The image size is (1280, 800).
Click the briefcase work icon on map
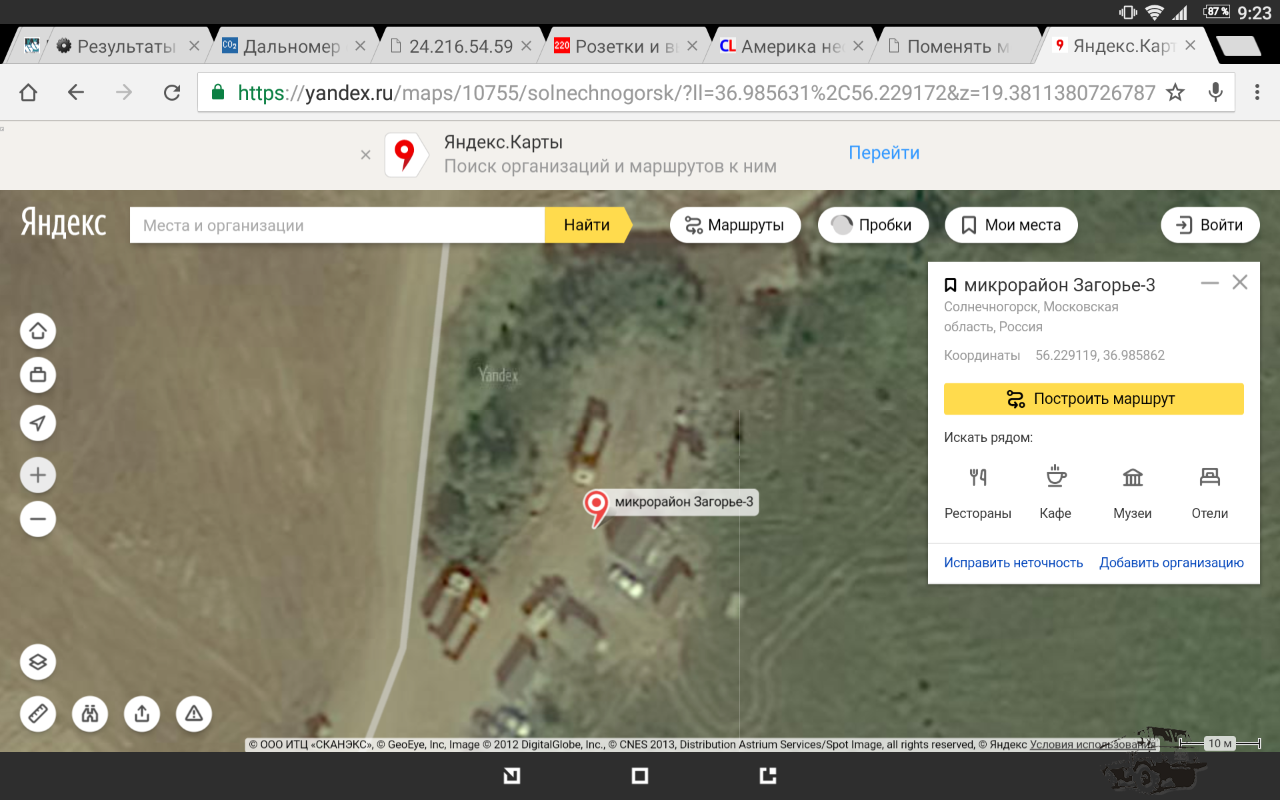point(38,376)
